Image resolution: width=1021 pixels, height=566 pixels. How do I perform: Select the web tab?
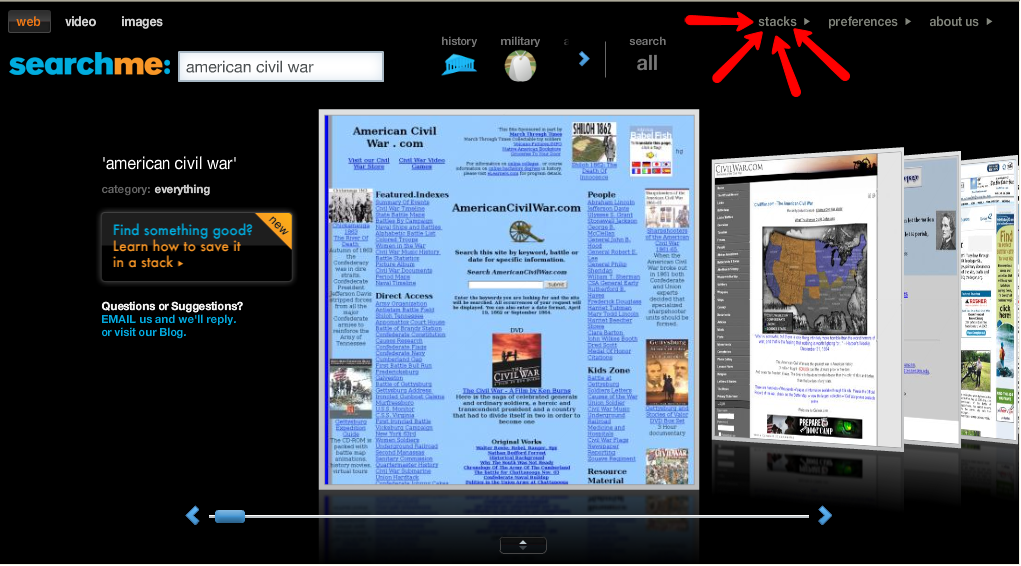pyautogui.click(x=28, y=21)
